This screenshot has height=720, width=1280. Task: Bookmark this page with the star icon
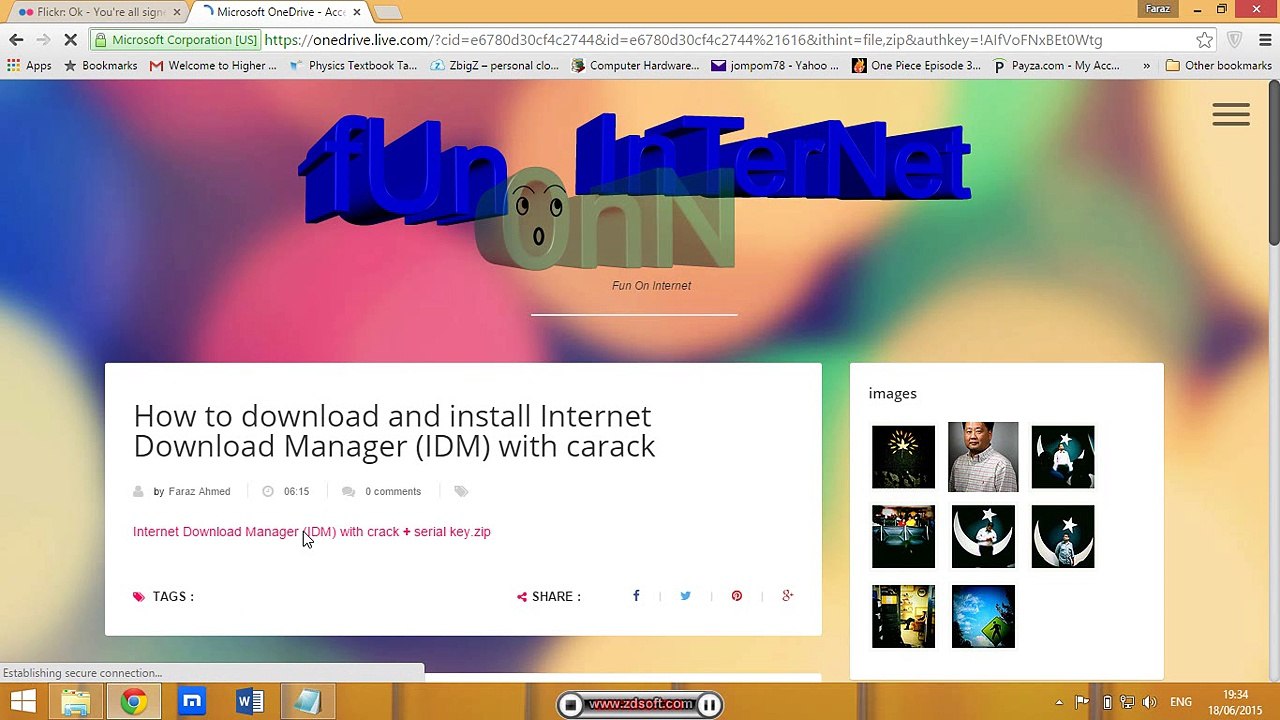(x=1205, y=40)
